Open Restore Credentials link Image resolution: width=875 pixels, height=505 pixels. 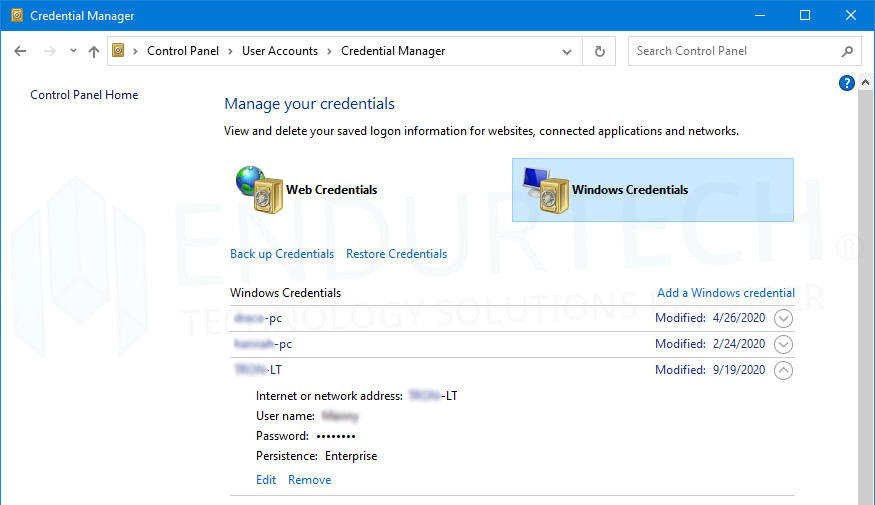[396, 254]
